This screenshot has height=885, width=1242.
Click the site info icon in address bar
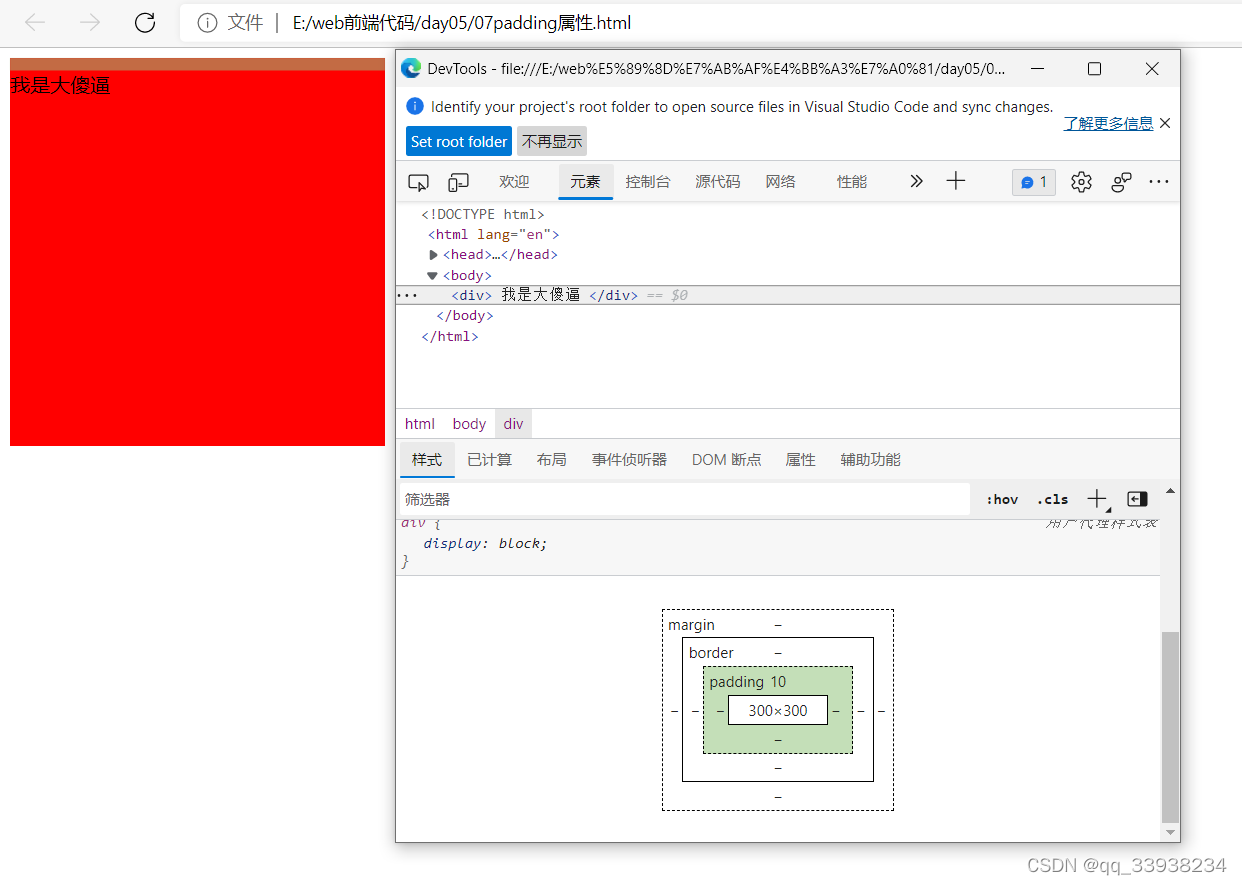point(207,23)
